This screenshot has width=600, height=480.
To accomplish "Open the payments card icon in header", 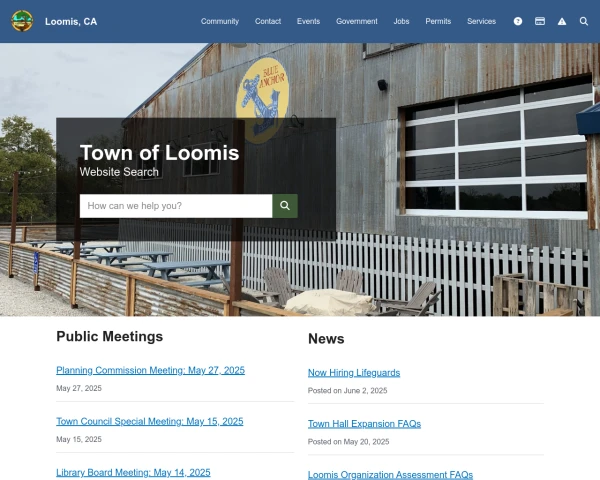I will point(540,21).
